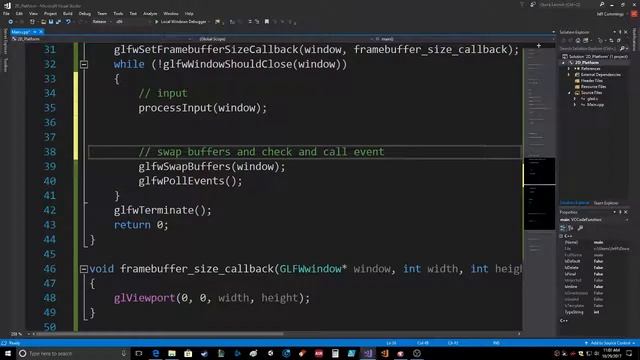This screenshot has height=360, width=640.
Task: Start Local Windows Debugger
Action: [x=180, y=22]
